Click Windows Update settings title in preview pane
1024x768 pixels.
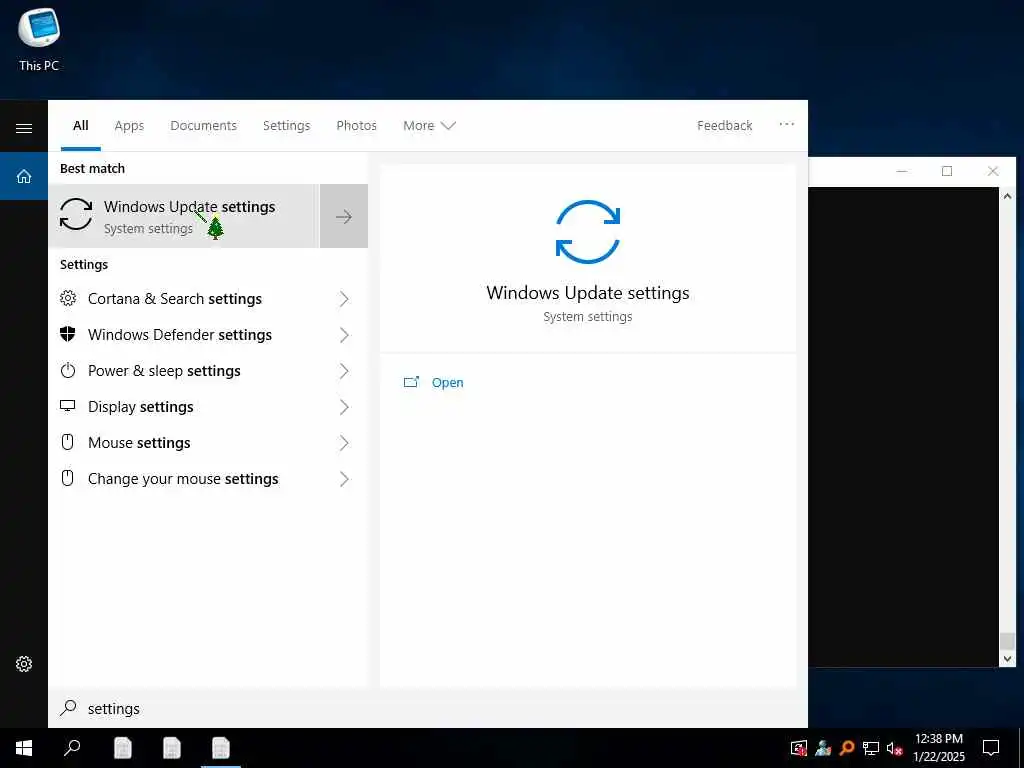588,293
